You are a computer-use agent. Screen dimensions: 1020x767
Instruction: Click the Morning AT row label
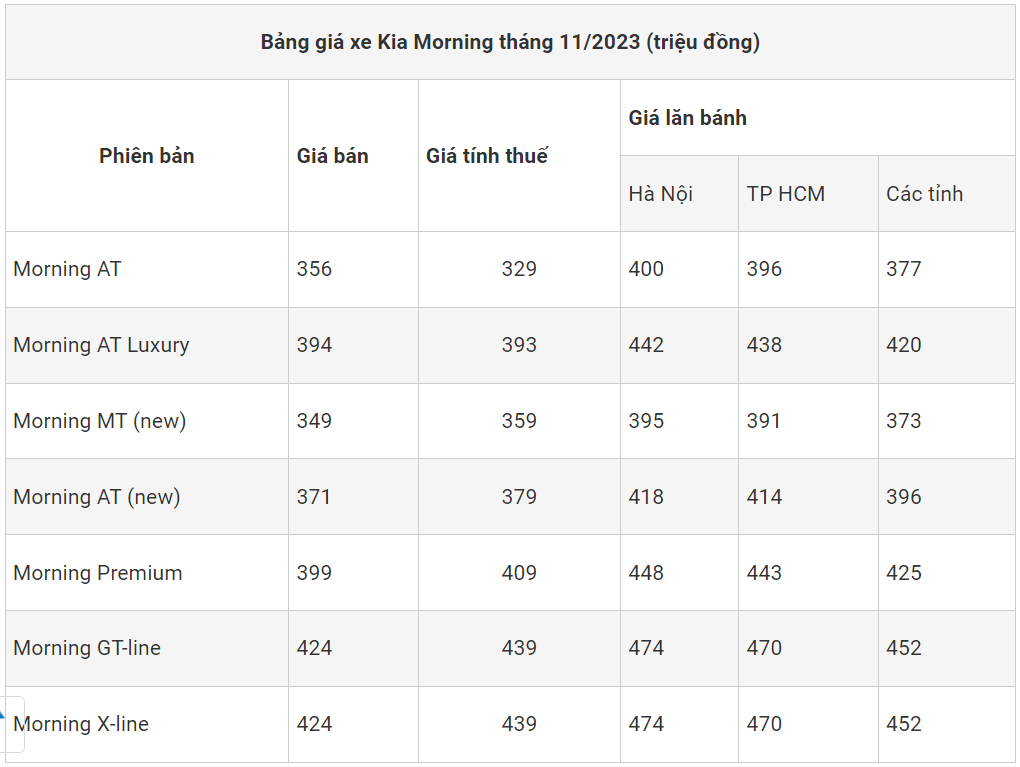(x=67, y=269)
